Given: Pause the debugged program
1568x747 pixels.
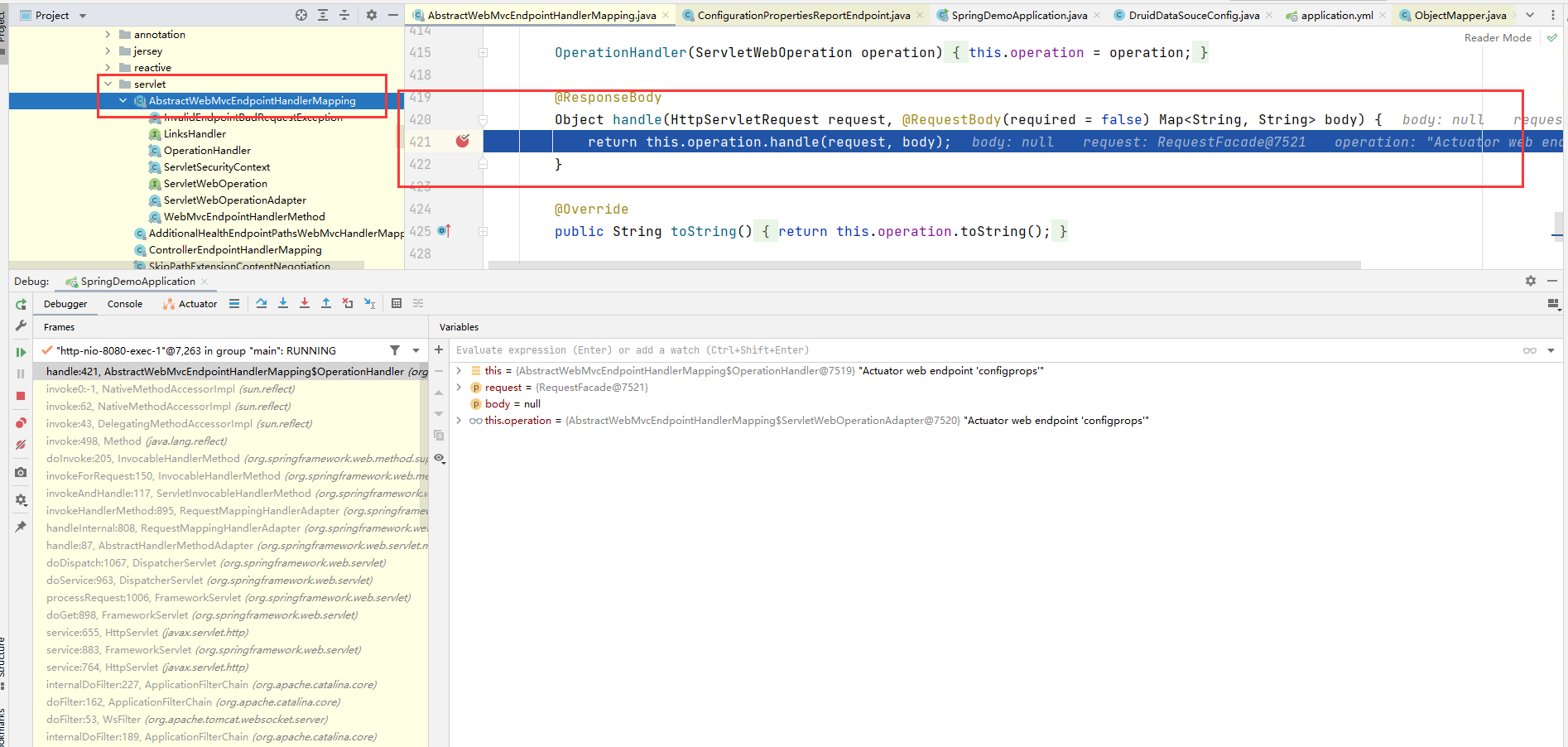Looking at the screenshot, I should pos(21,374).
